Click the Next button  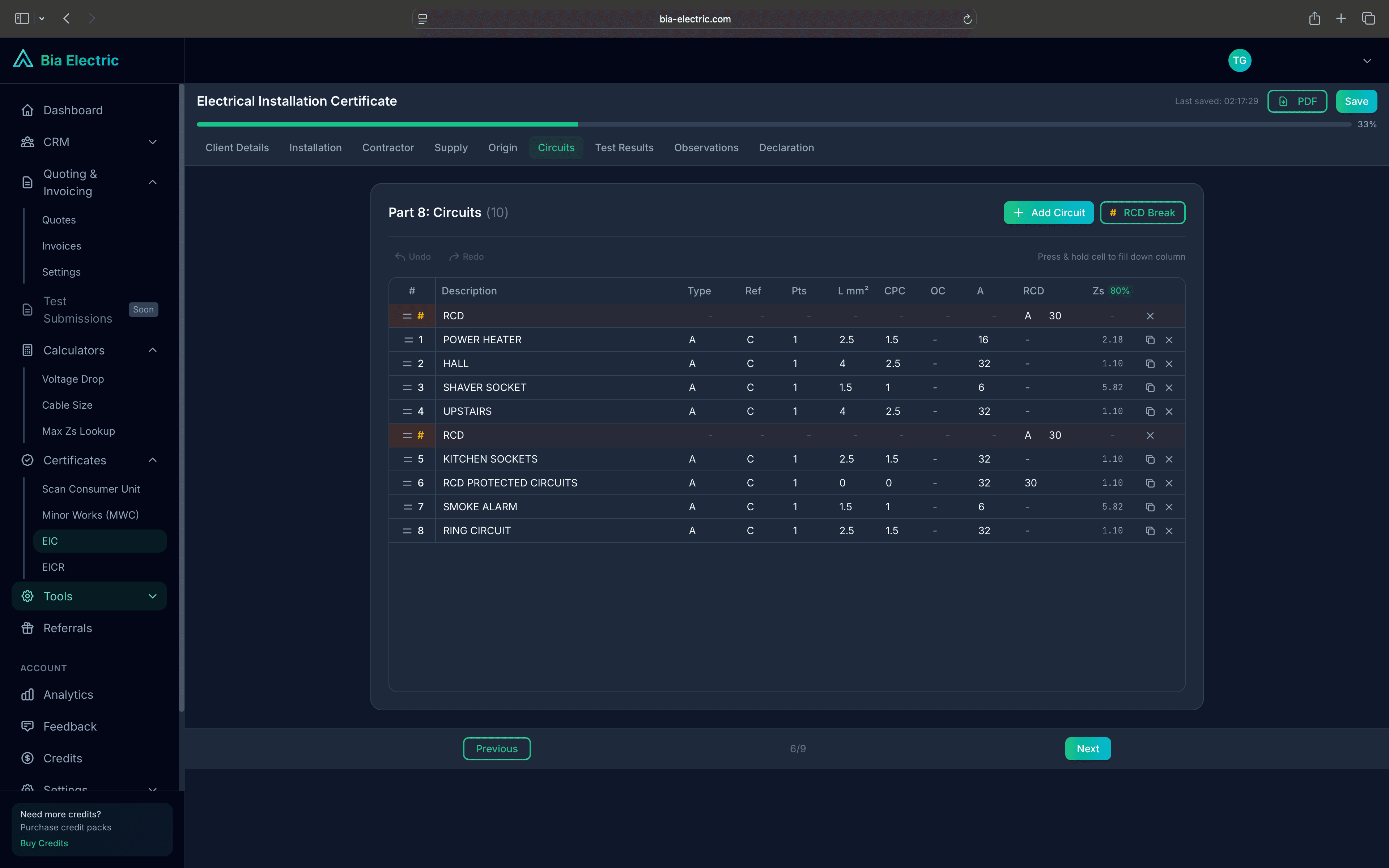tap(1088, 749)
